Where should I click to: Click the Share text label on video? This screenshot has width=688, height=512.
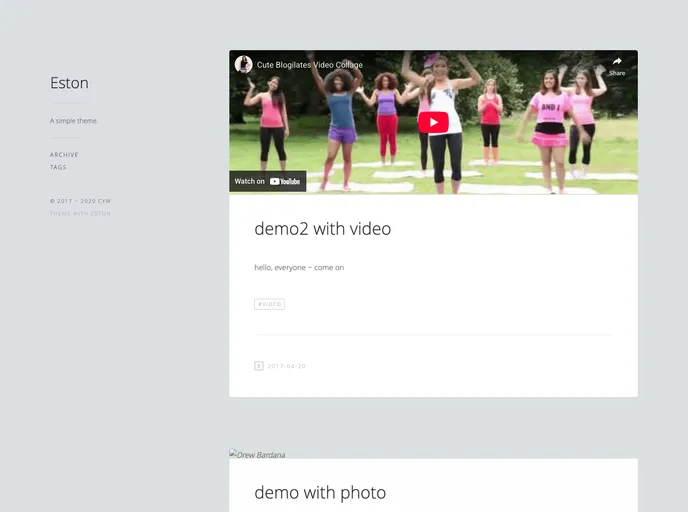pyautogui.click(x=617, y=73)
